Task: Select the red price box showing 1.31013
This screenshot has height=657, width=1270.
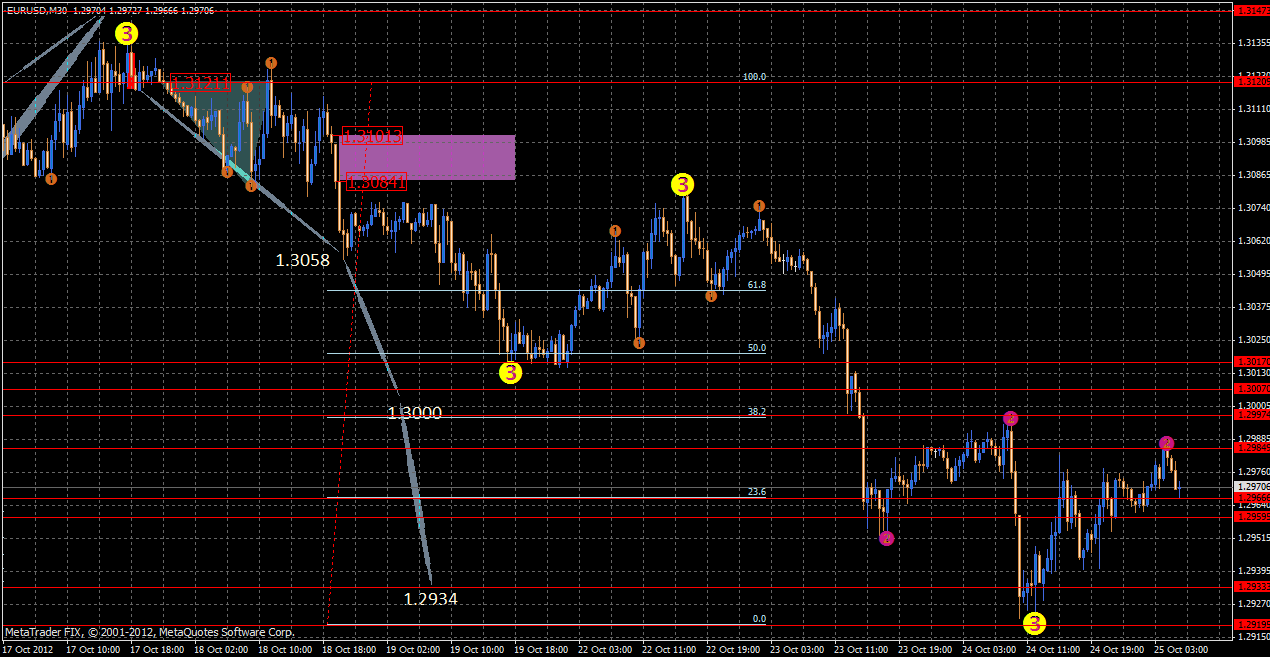Action: click(372, 137)
